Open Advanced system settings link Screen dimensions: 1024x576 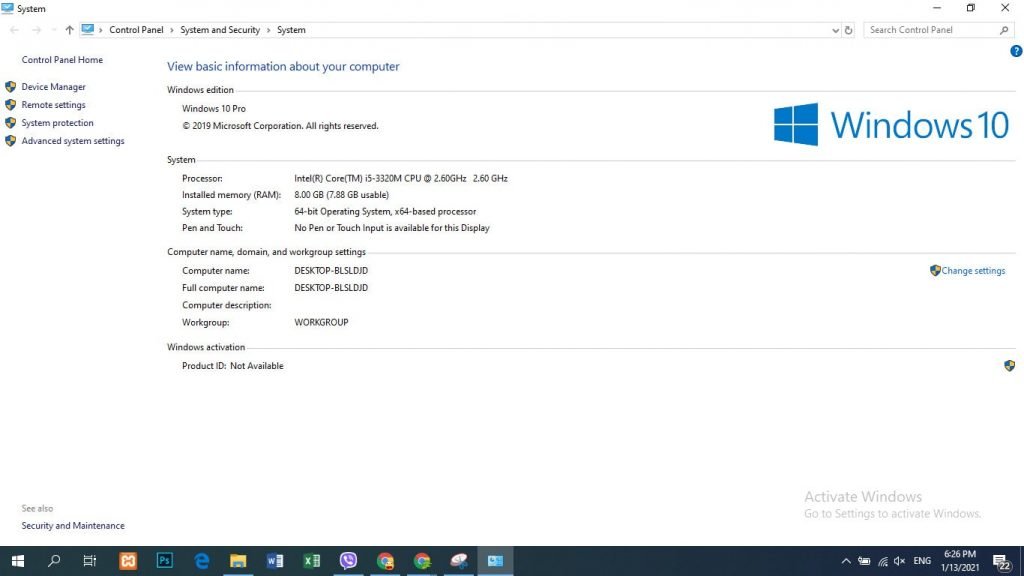[72, 141]
